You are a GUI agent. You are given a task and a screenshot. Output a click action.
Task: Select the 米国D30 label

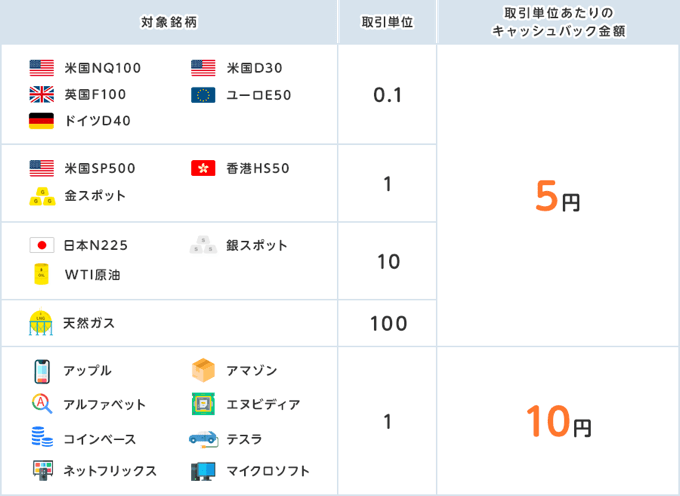tap(255, 68)
